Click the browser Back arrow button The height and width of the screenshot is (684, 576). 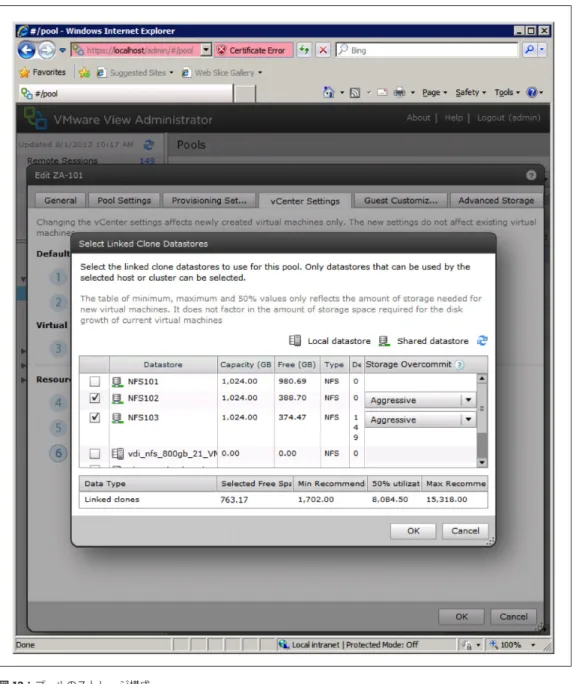(27, 50)
